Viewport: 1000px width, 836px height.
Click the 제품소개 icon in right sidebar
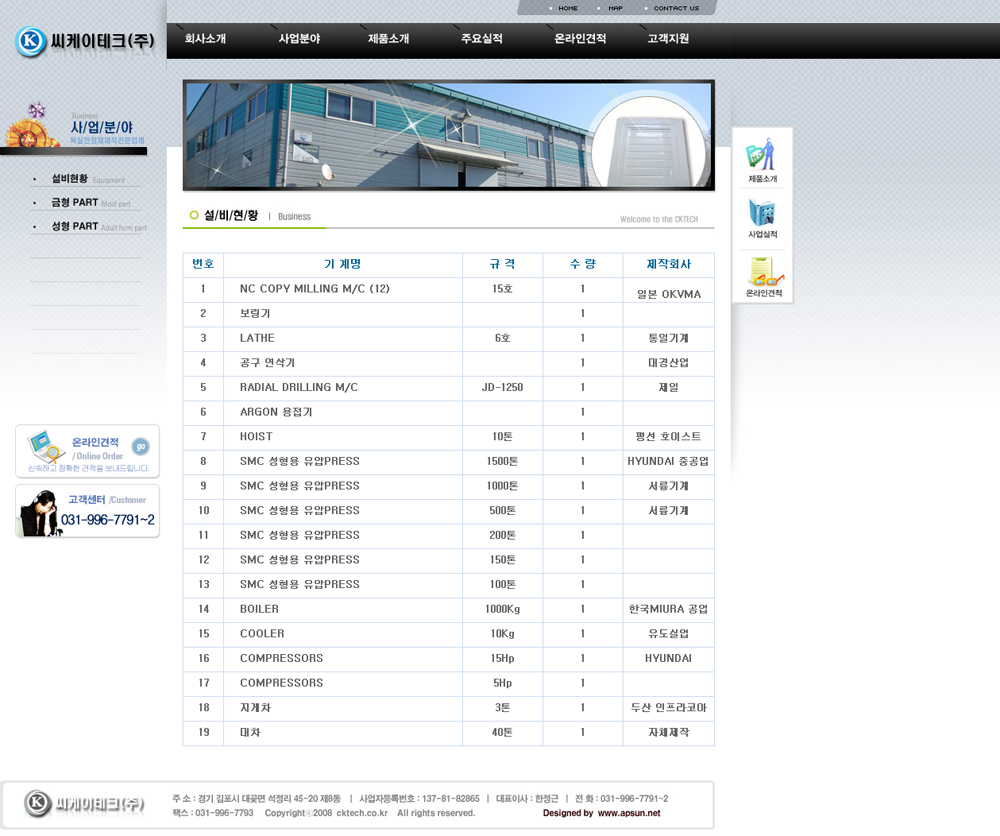pyautogui.click(x=762, y=159)
